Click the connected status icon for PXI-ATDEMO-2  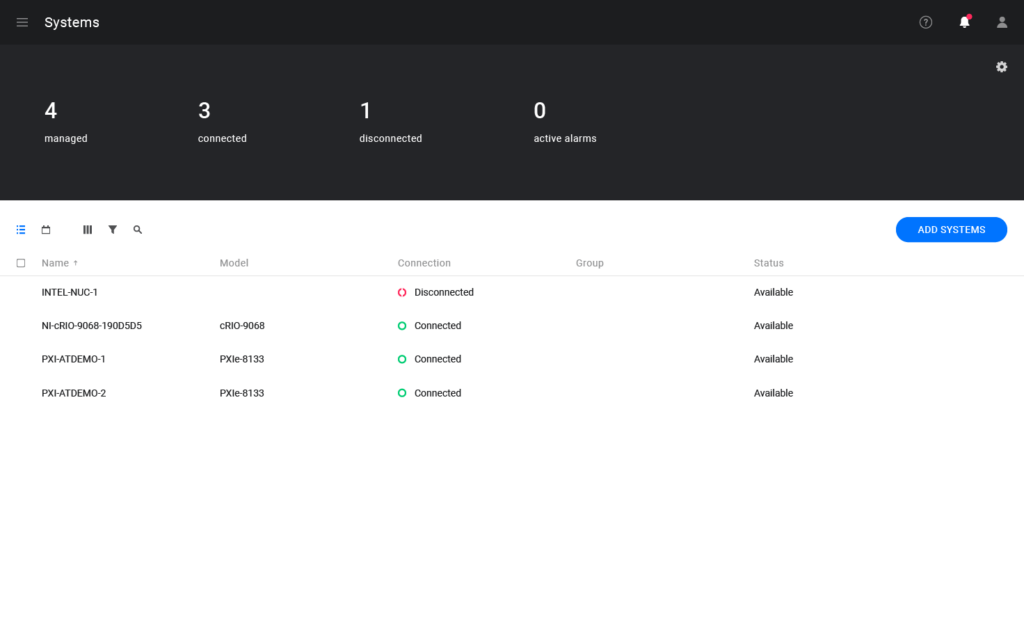(x=402, y=392)
